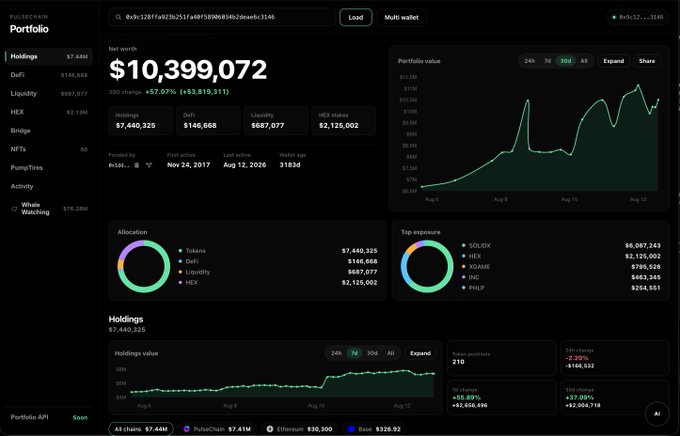The image size is (680, 436).
Task: Open Whale Watching in the sidebar
Action: tap(49, 209)
